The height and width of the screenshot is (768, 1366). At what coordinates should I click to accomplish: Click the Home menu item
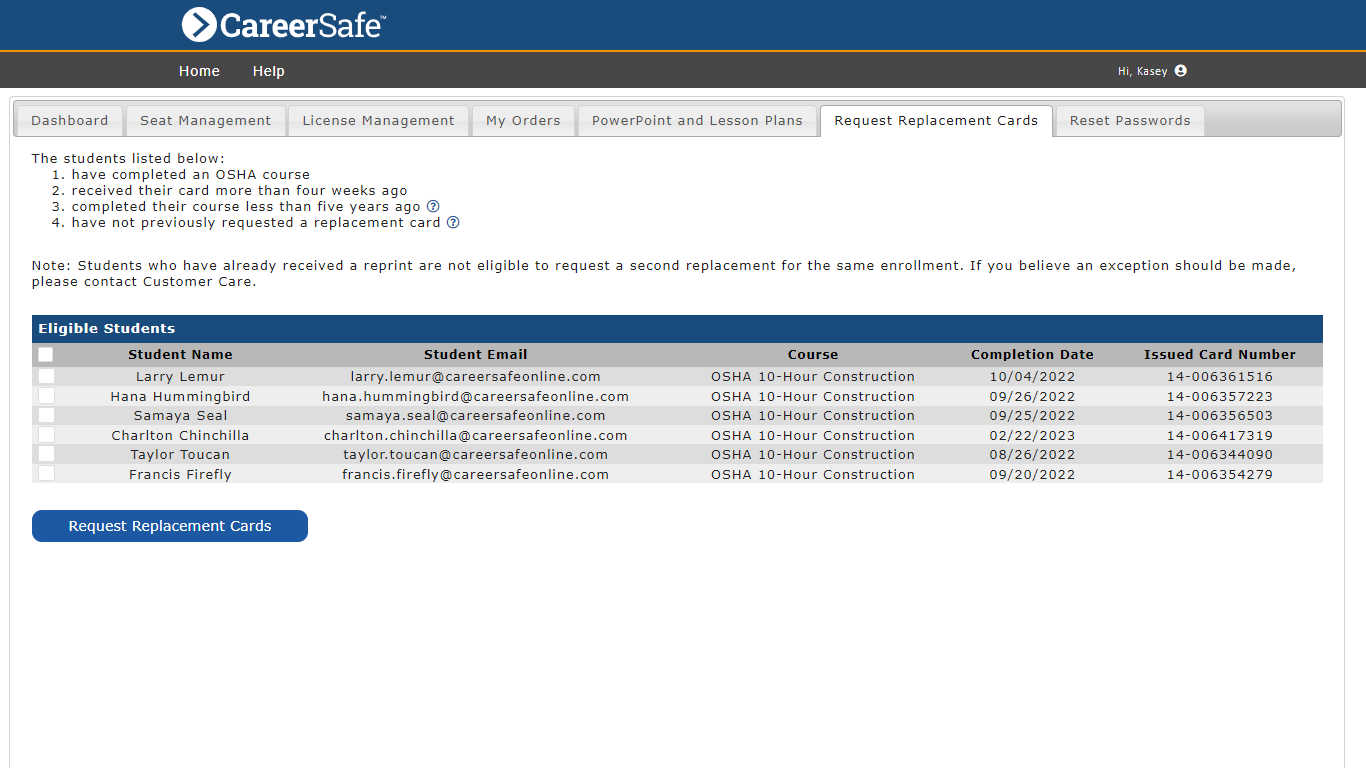[199, 71]
